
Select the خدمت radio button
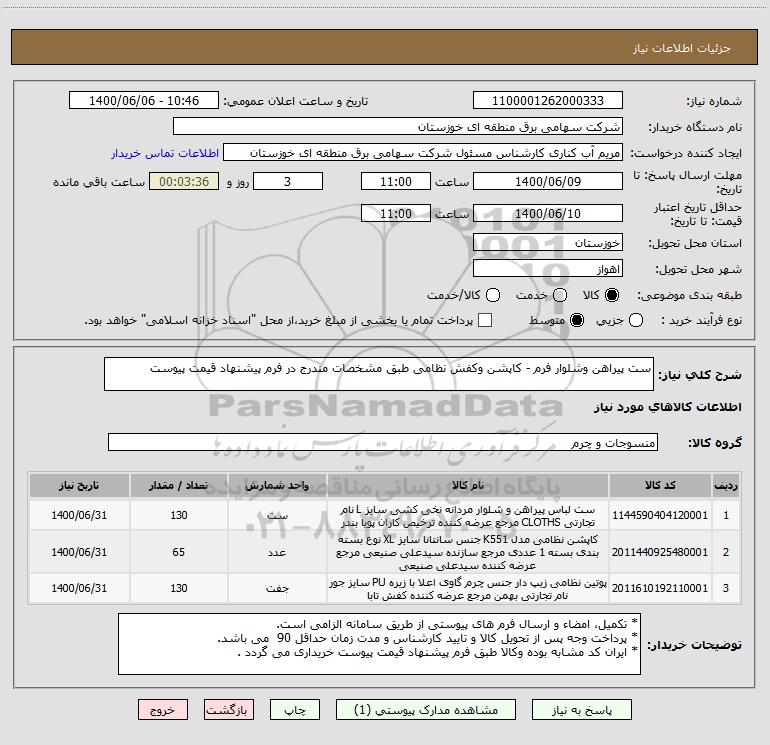point(560,295)
